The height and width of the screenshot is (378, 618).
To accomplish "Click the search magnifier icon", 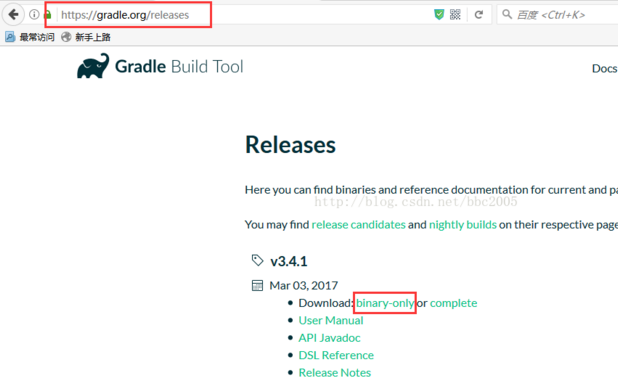I will coord(507,15).
